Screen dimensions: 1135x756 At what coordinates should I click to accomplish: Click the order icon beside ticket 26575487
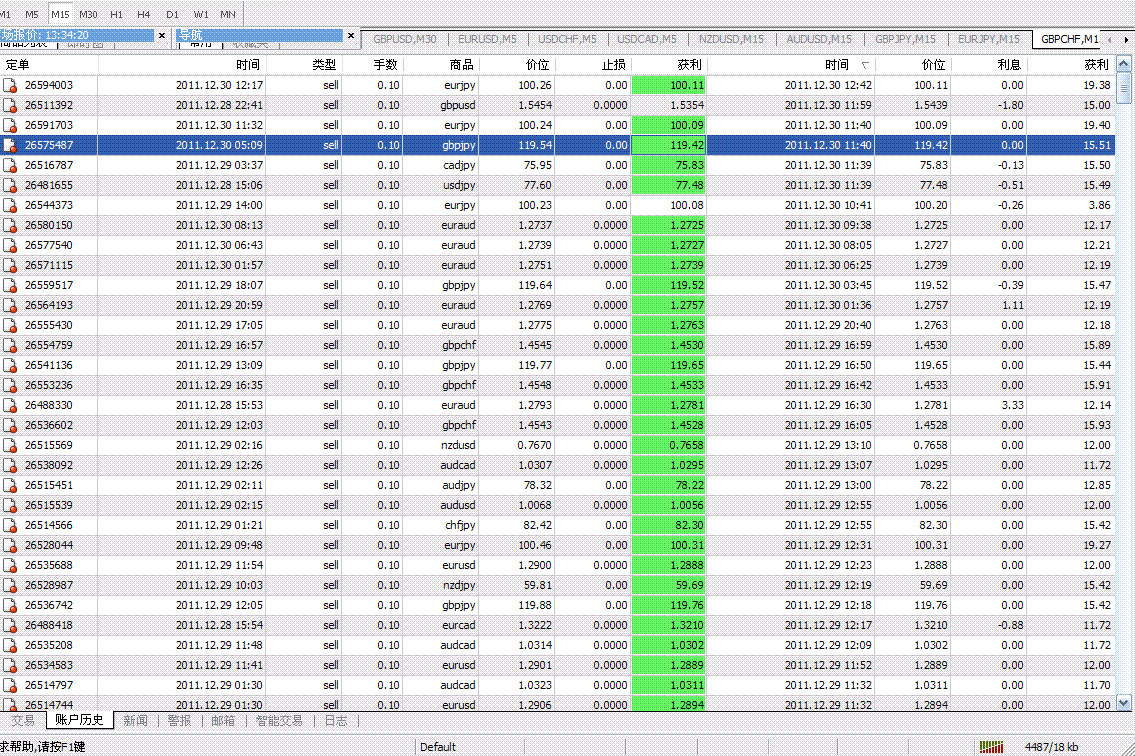coord(11,146)
